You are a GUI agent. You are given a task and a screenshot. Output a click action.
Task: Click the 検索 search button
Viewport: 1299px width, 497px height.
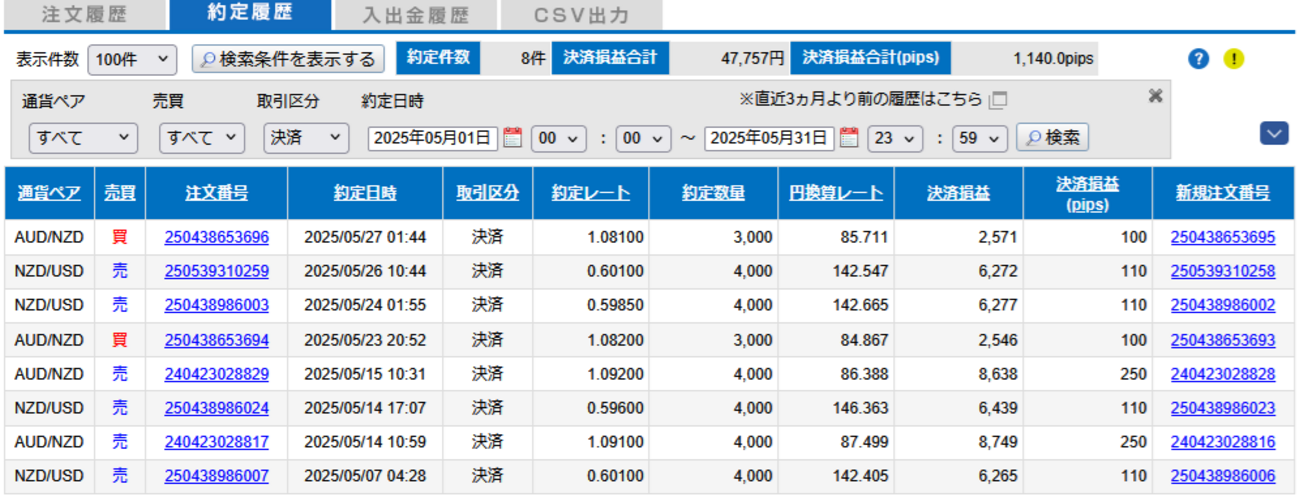1052,138
